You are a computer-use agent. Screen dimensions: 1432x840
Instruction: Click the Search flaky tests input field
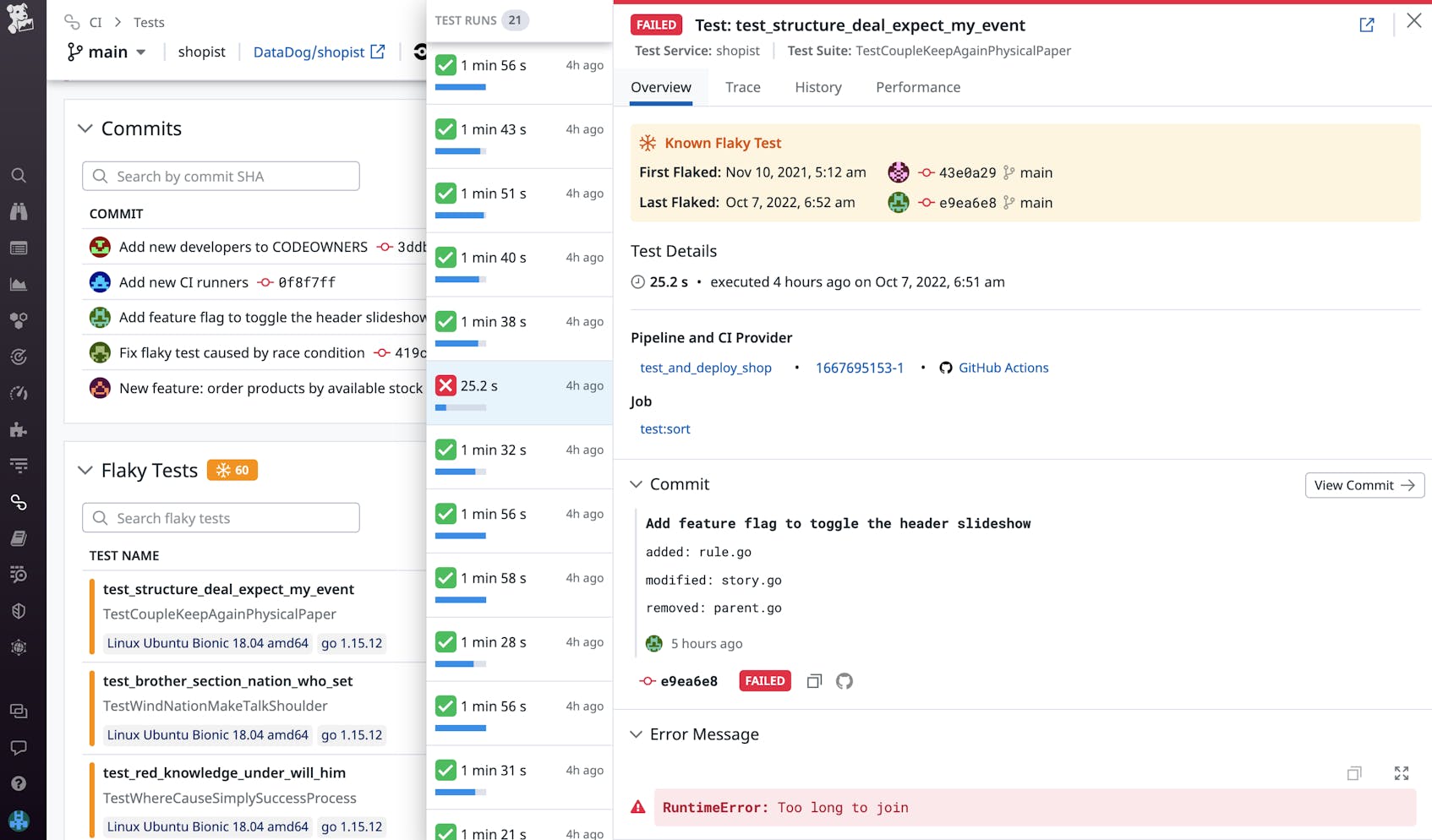(220, 517)
